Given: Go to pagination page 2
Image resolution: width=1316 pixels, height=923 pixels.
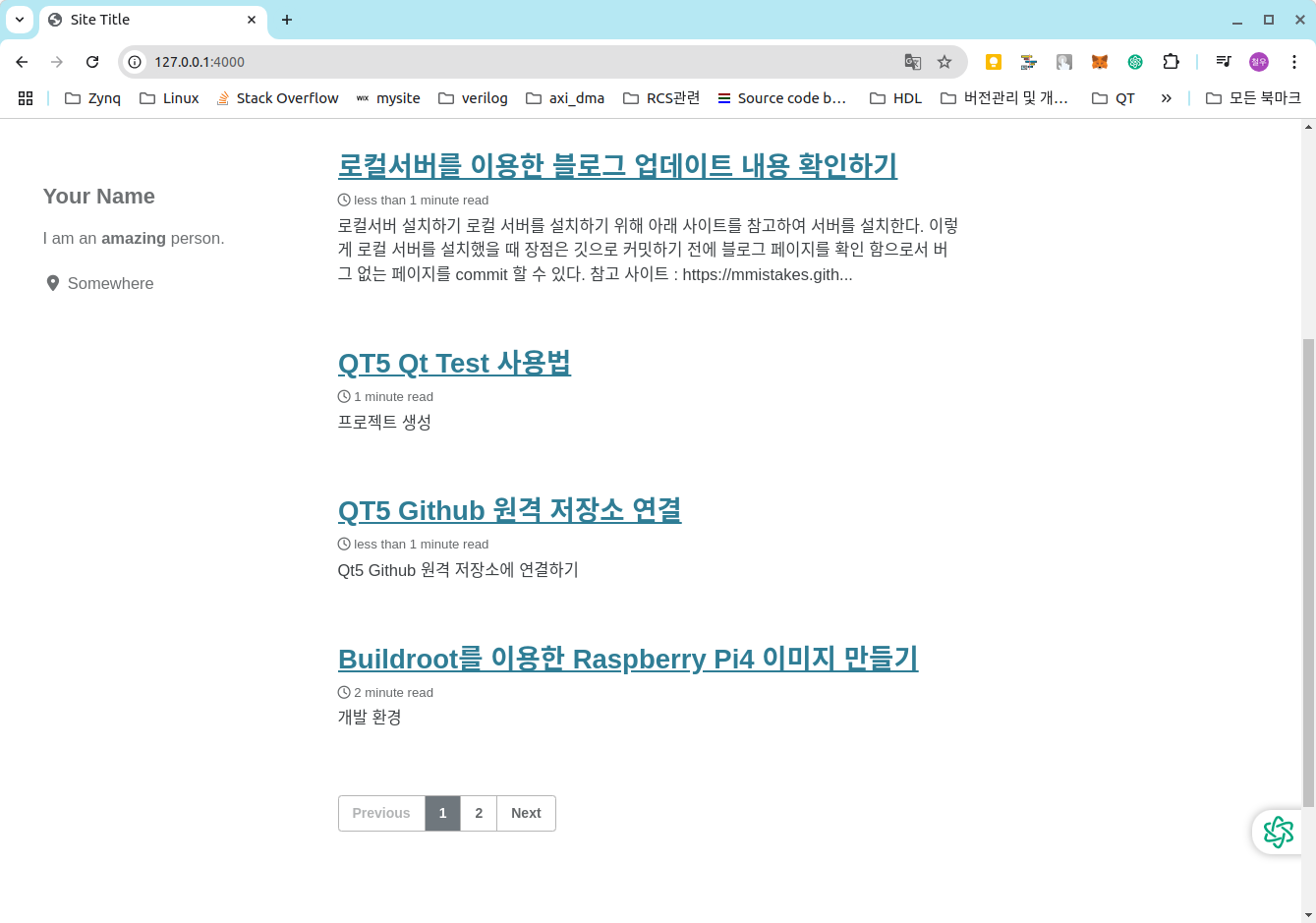Looking at the screenshot, I should [479, 813].
